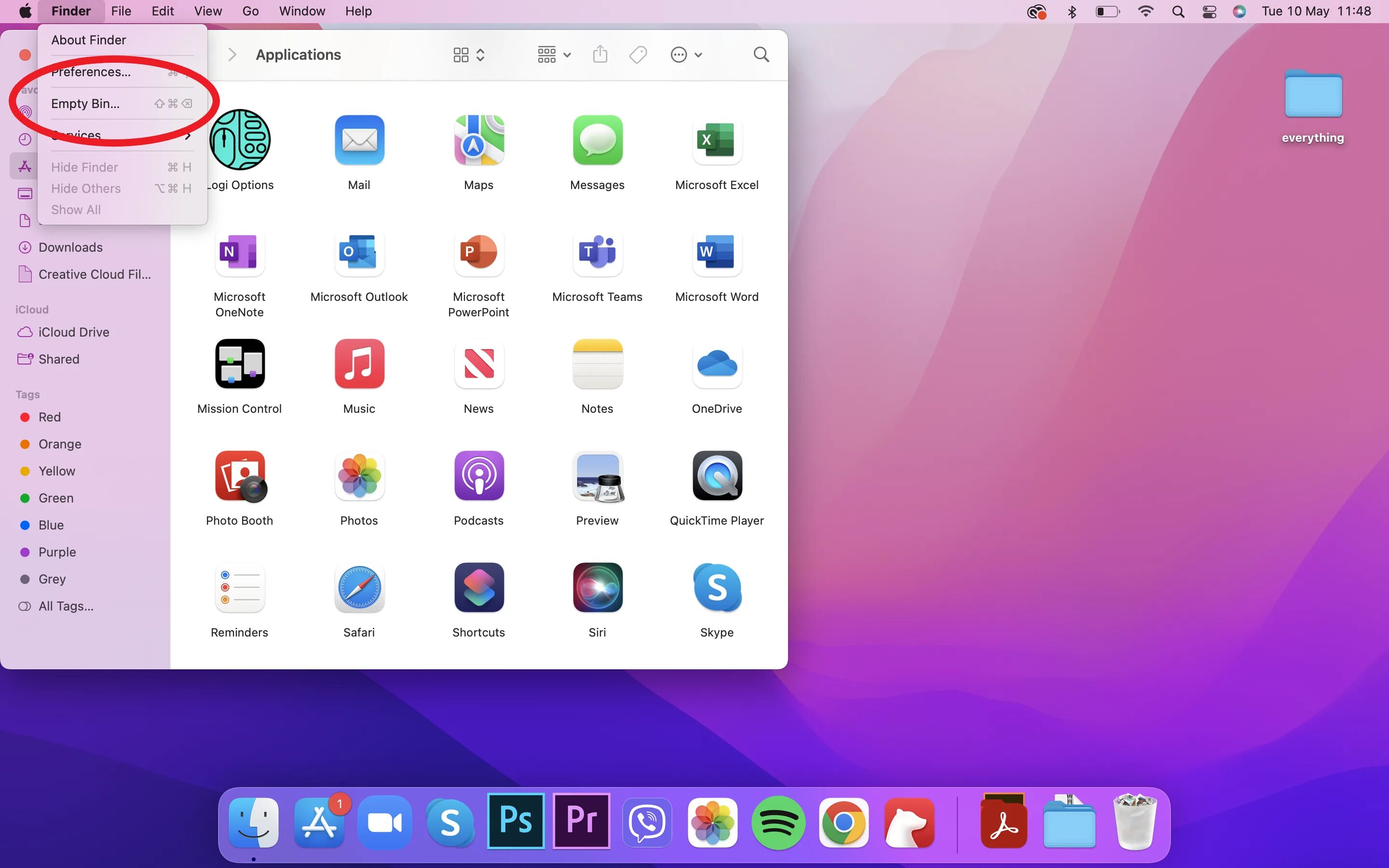Image resolution: width=1389 pixels, height=868 pixels.
Task: Open All Tags… in the sidebar
Action: (66, 606)
